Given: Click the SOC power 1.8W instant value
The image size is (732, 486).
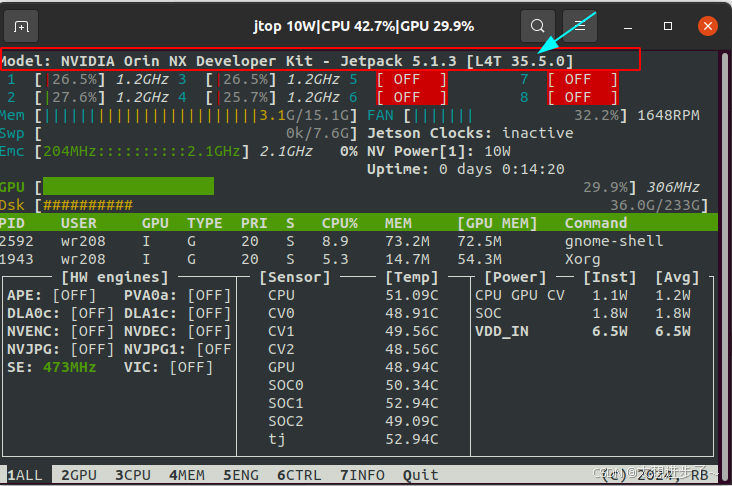Looking at the screenshot, I should point(610,313).
